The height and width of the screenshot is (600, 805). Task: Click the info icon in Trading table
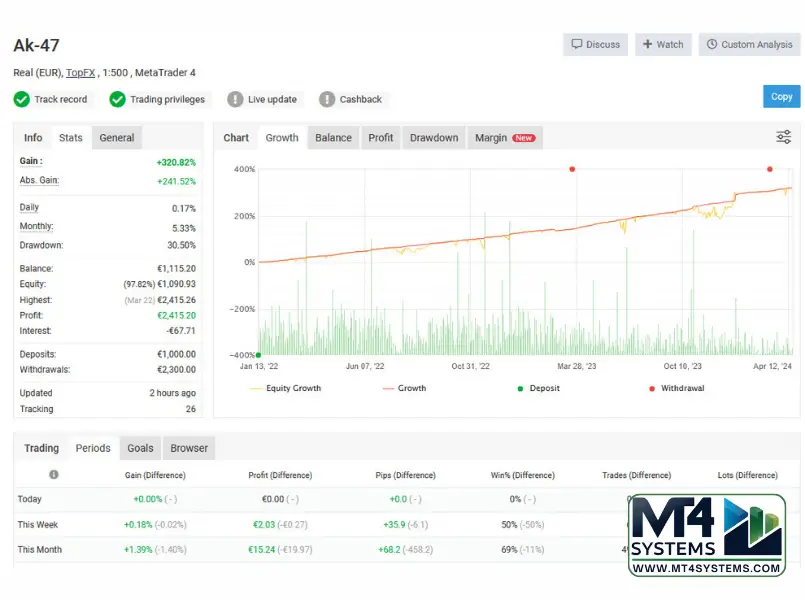[54, 475]
